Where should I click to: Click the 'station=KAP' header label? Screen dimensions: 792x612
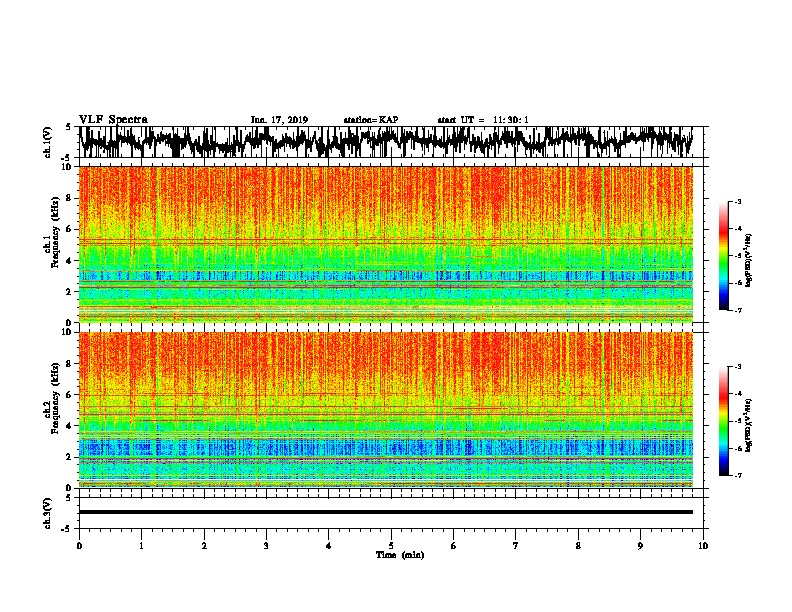371,120
